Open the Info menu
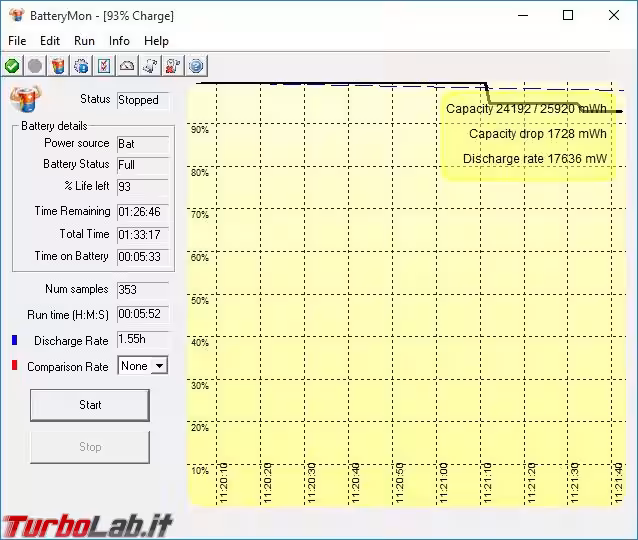 point(119,41)
